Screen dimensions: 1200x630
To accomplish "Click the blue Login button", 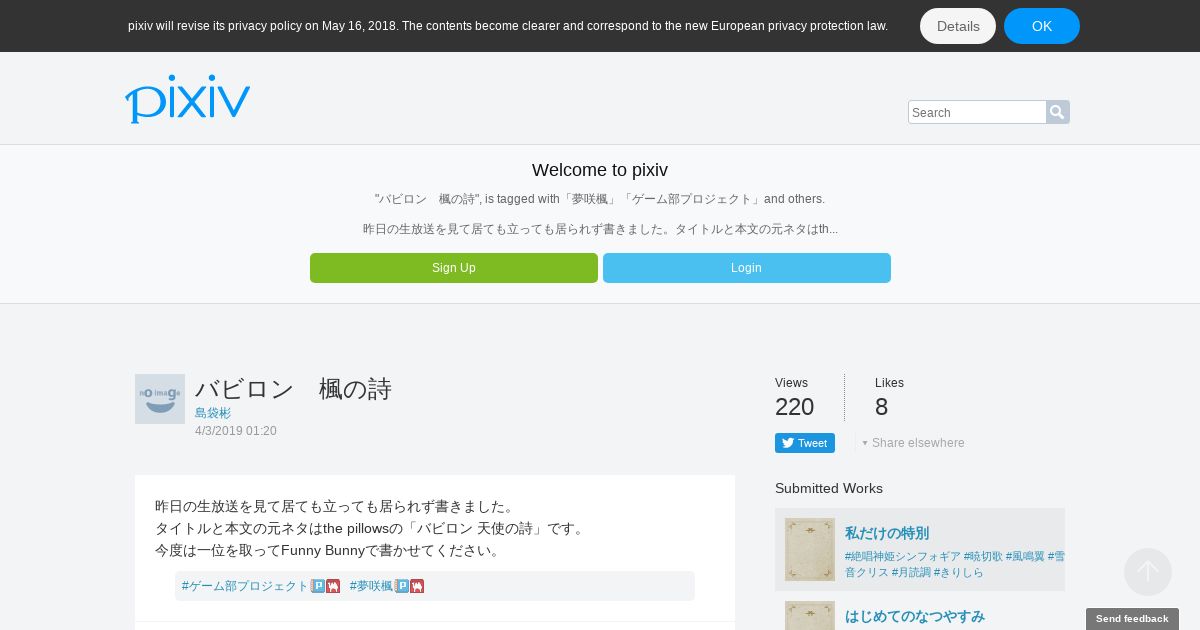I will pos(747,268).
